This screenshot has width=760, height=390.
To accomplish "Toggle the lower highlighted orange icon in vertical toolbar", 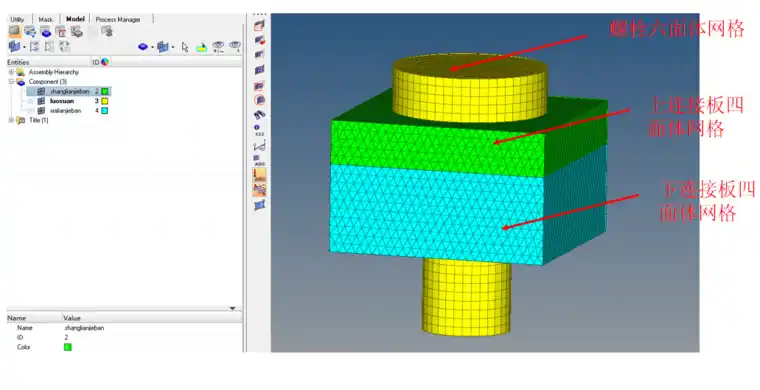I will click(x=260, y=189).
